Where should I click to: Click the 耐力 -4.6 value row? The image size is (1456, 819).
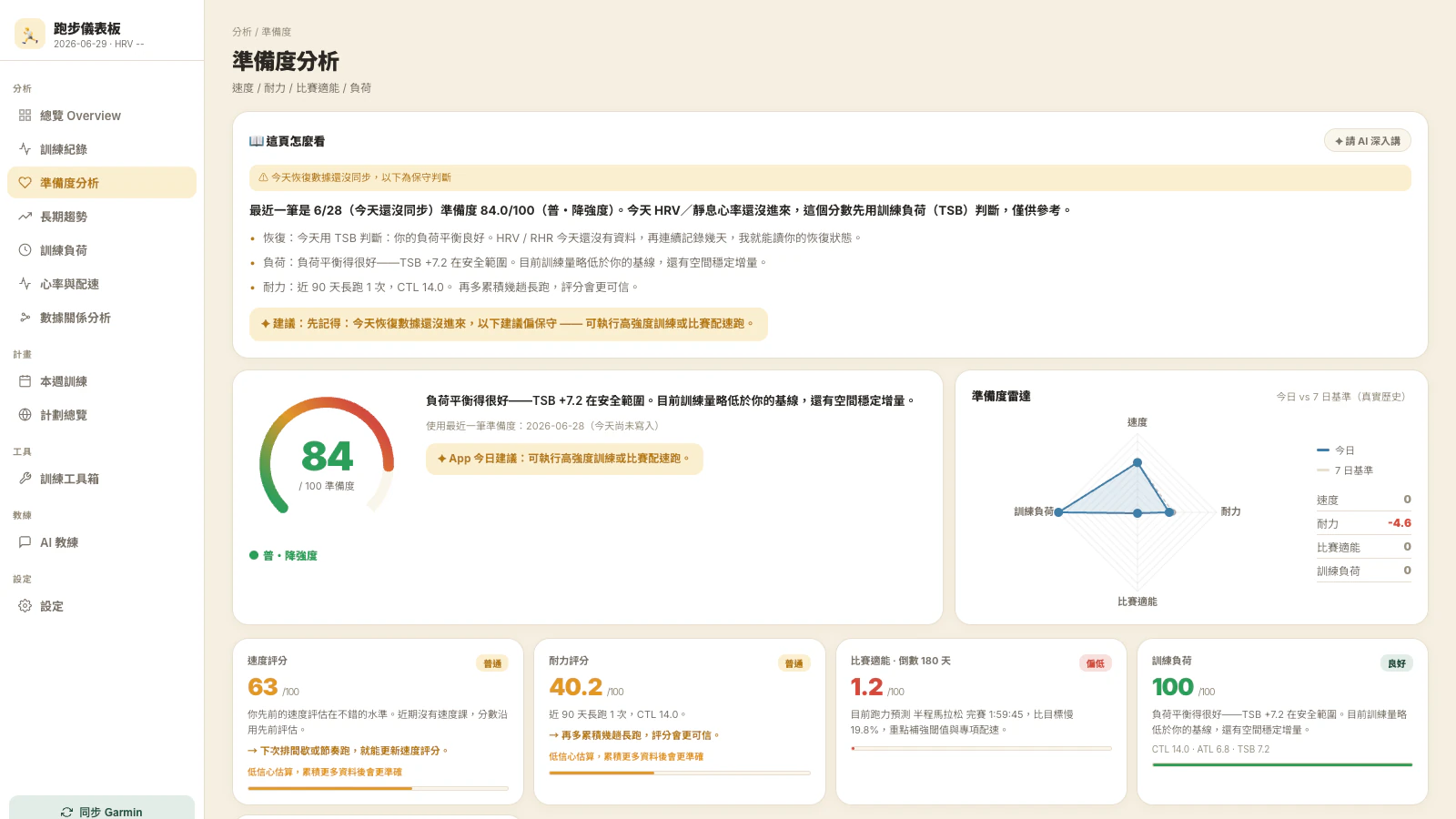point(1364,523)
